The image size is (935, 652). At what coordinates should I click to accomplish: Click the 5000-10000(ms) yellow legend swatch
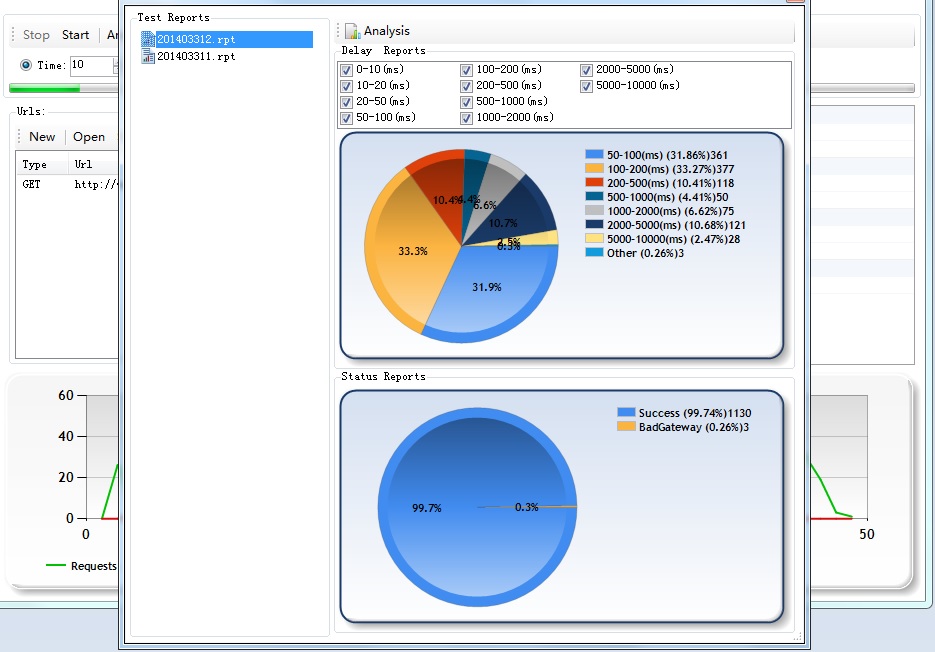click(595, 239)
